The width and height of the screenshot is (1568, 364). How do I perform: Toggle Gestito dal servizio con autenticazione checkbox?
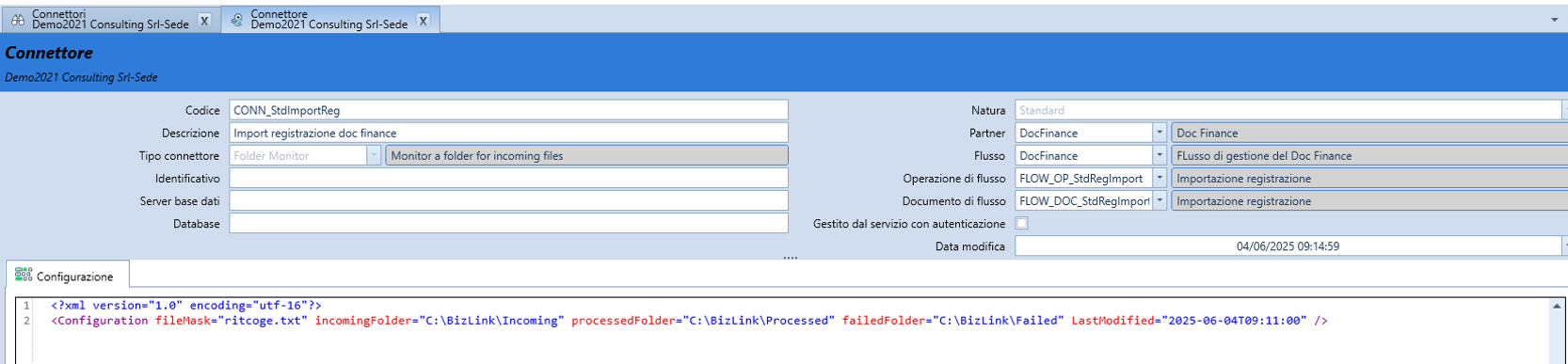pyautogui.click(x=1021, y=224)
